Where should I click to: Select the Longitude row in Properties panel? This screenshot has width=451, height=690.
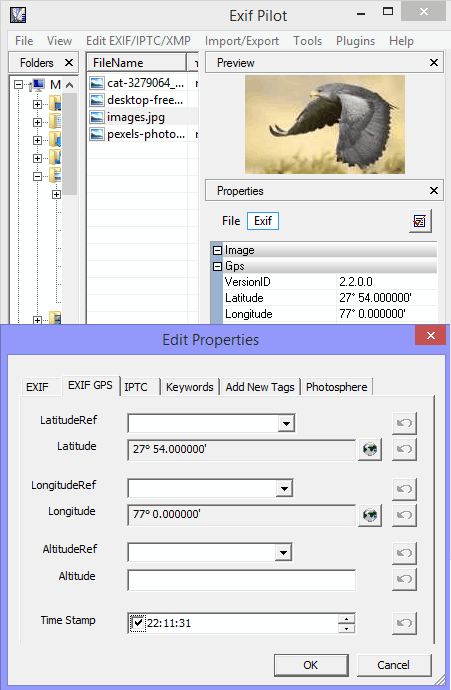click(x=330, y=314)
